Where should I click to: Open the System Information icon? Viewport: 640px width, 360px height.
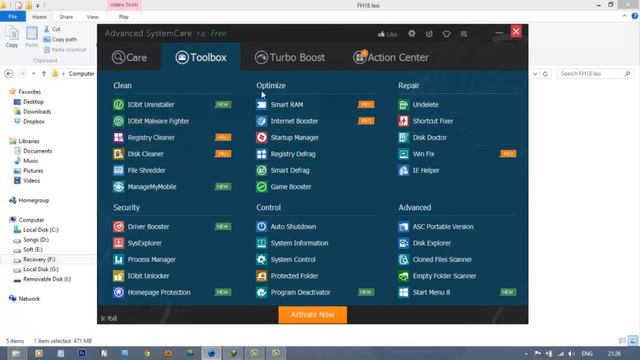262,243
